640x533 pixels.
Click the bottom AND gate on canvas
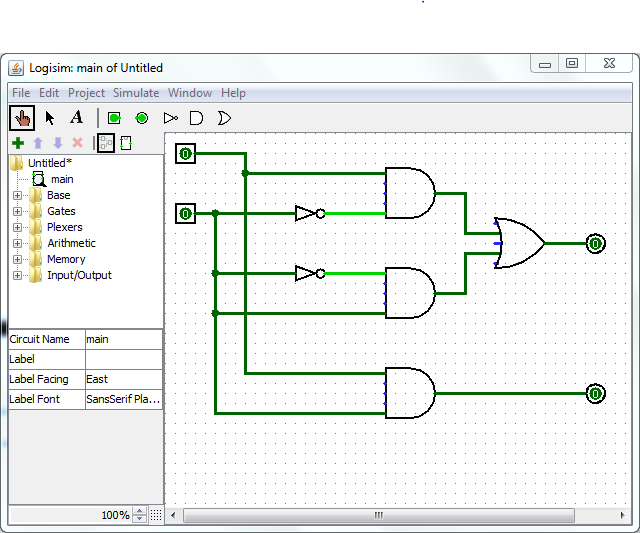(x=410, y=393)
